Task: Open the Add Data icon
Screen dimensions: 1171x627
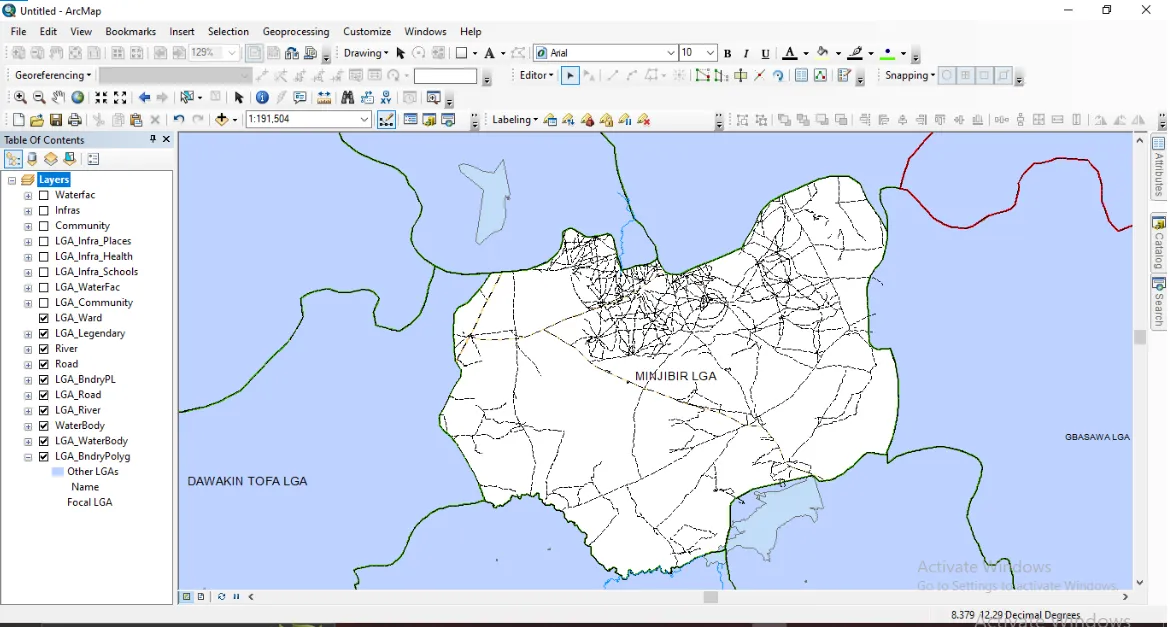Action: (222, 118)
